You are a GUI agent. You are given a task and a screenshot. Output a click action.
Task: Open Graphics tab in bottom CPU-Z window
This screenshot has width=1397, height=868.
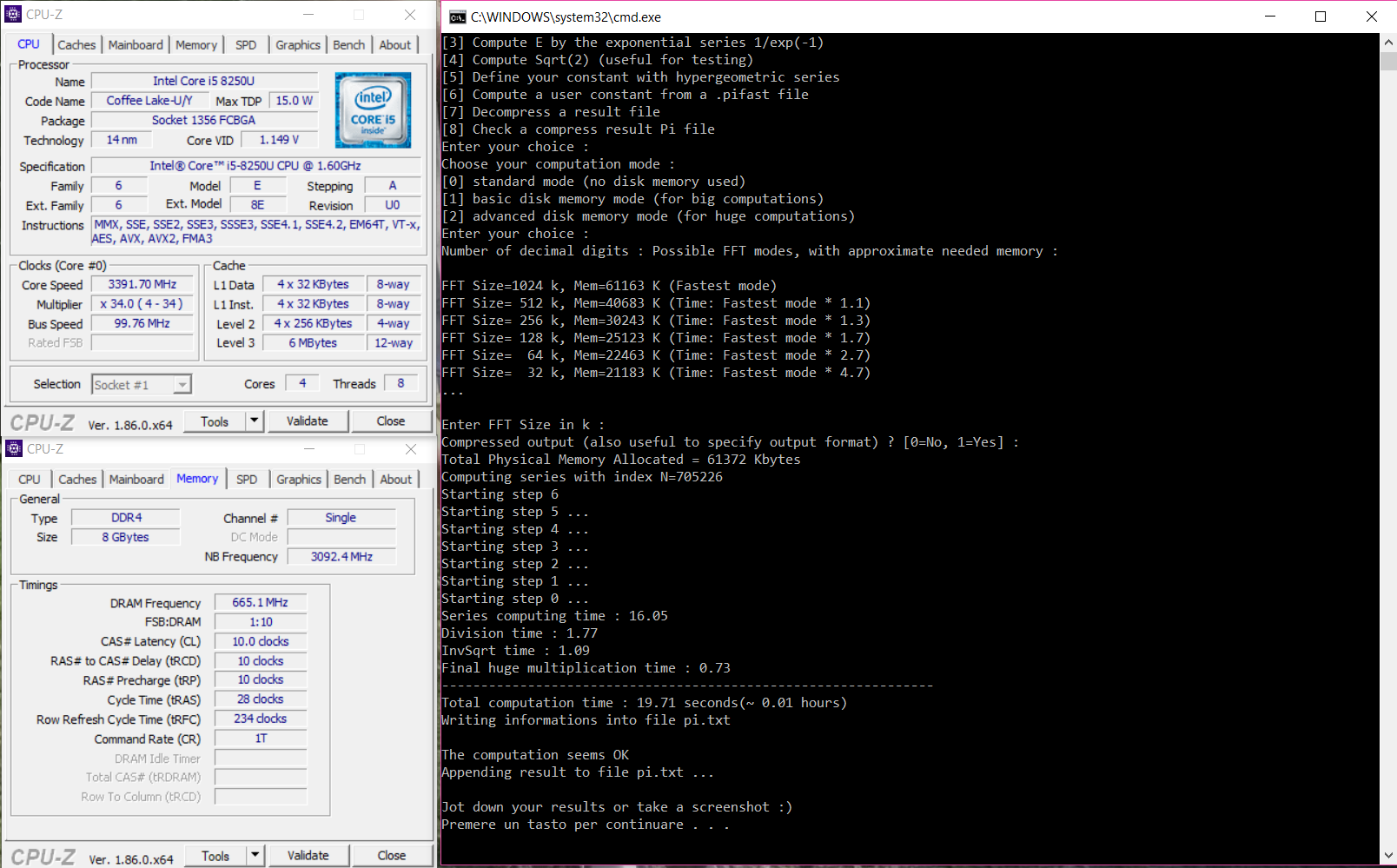(299, 480)
